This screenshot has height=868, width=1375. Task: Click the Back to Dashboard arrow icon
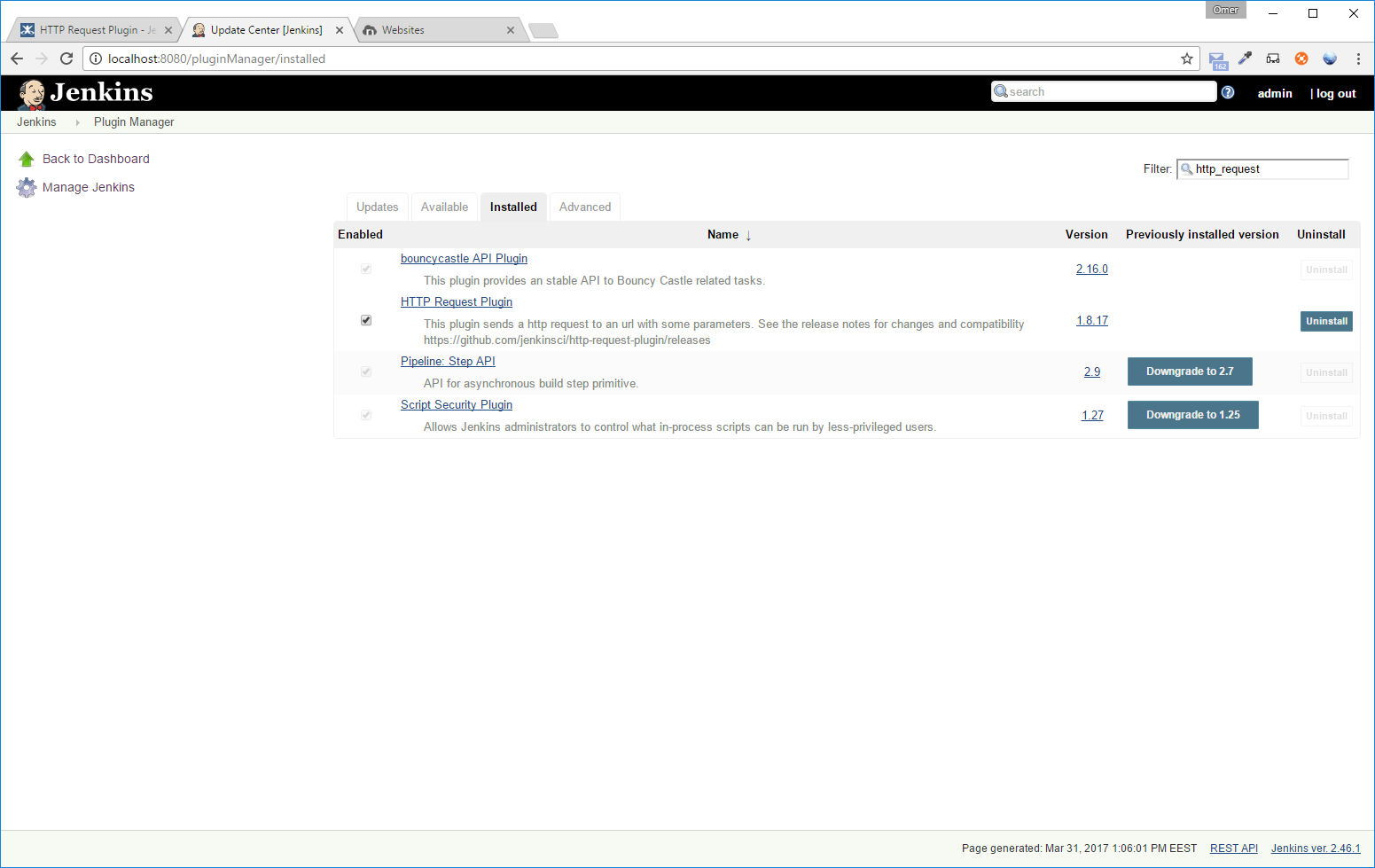click(x=26, y=158)
